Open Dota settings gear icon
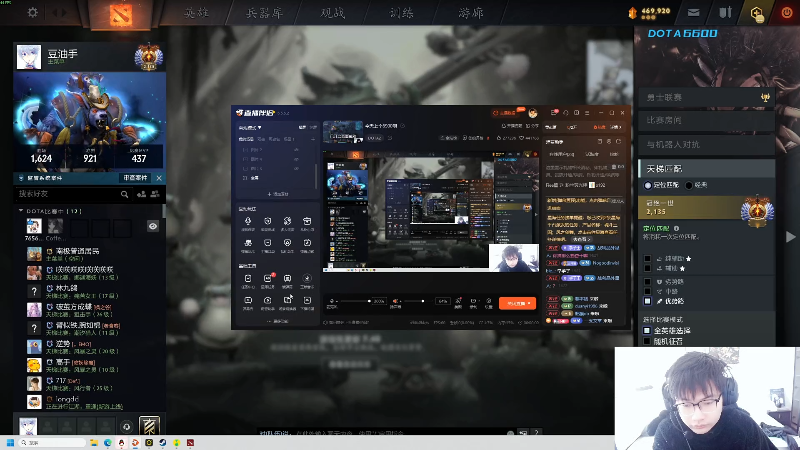This screenshot has height=450, width=800. (x=33, y=12)
